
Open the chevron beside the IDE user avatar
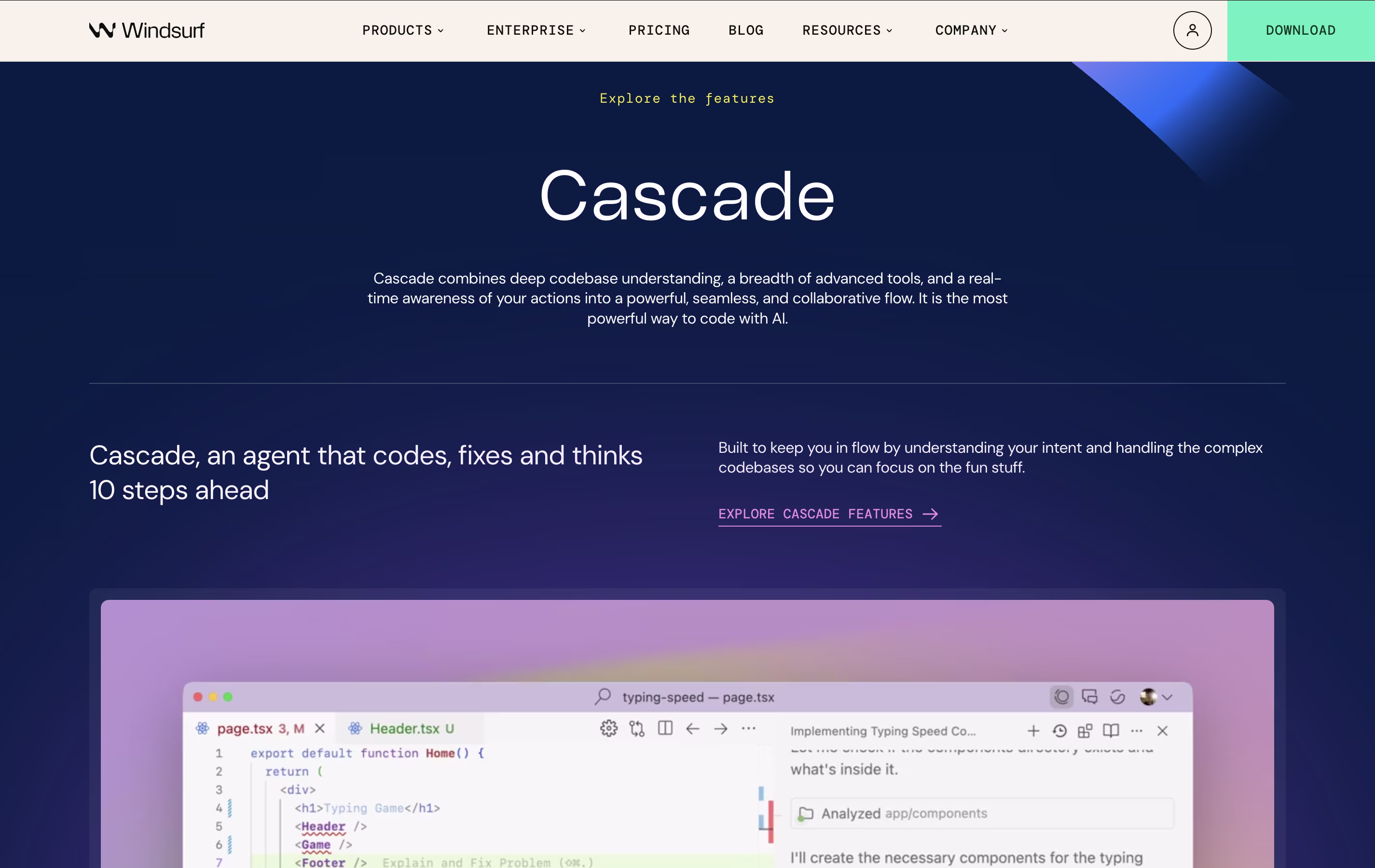(1167, 697)
